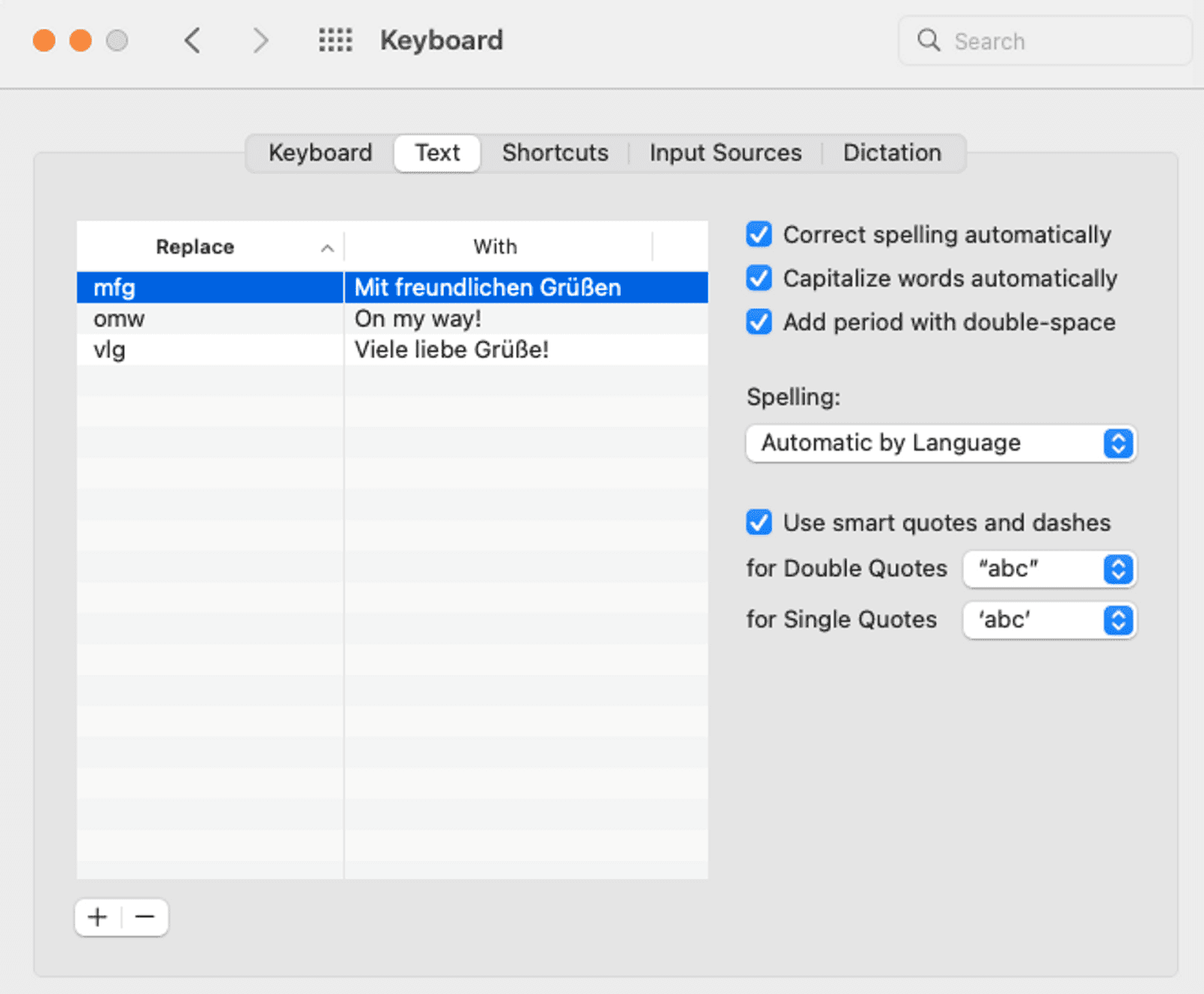
Task: Select the mfg replacement row
Action: 392,287
